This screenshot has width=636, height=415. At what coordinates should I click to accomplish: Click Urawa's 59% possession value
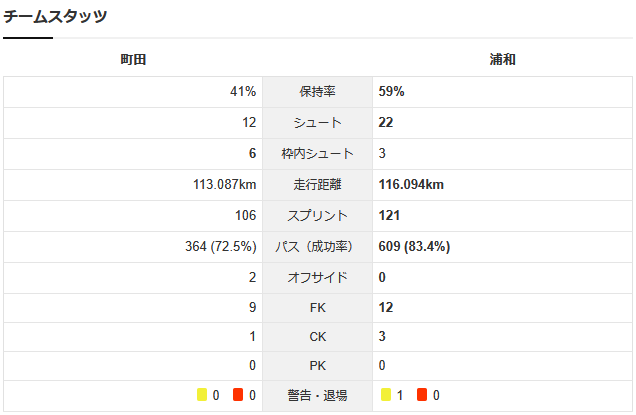pos(391,92)
